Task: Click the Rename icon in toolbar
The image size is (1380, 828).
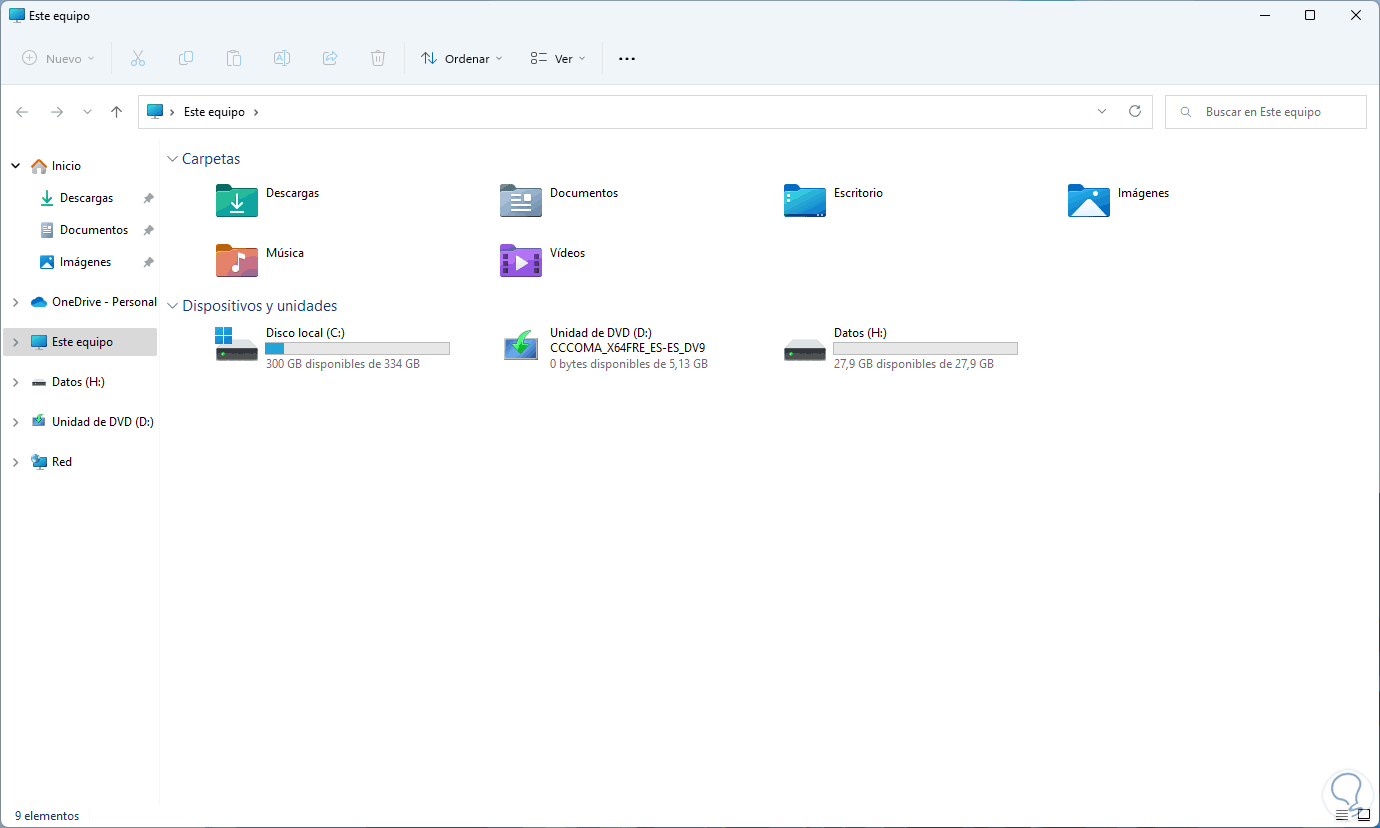Action: [x=282, y=59]
